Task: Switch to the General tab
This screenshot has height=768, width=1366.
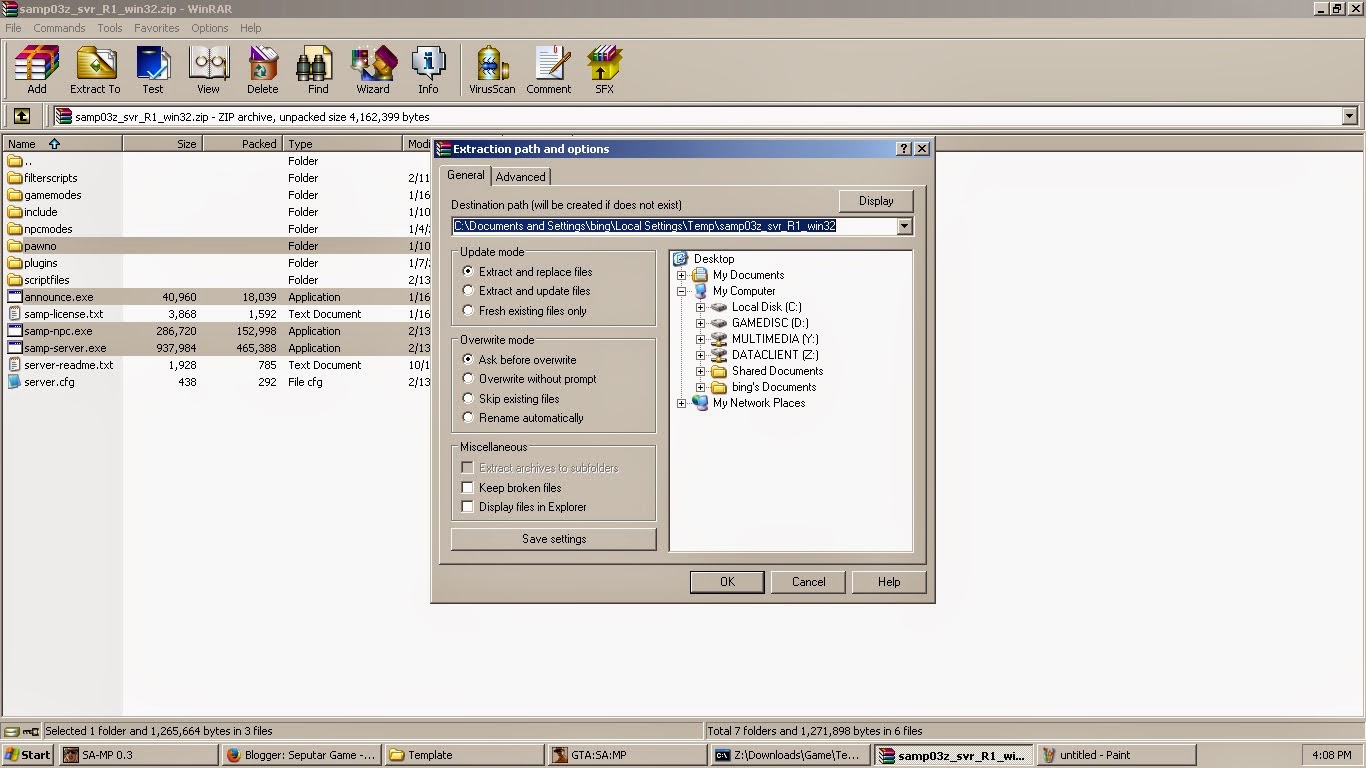Action: 466,175
